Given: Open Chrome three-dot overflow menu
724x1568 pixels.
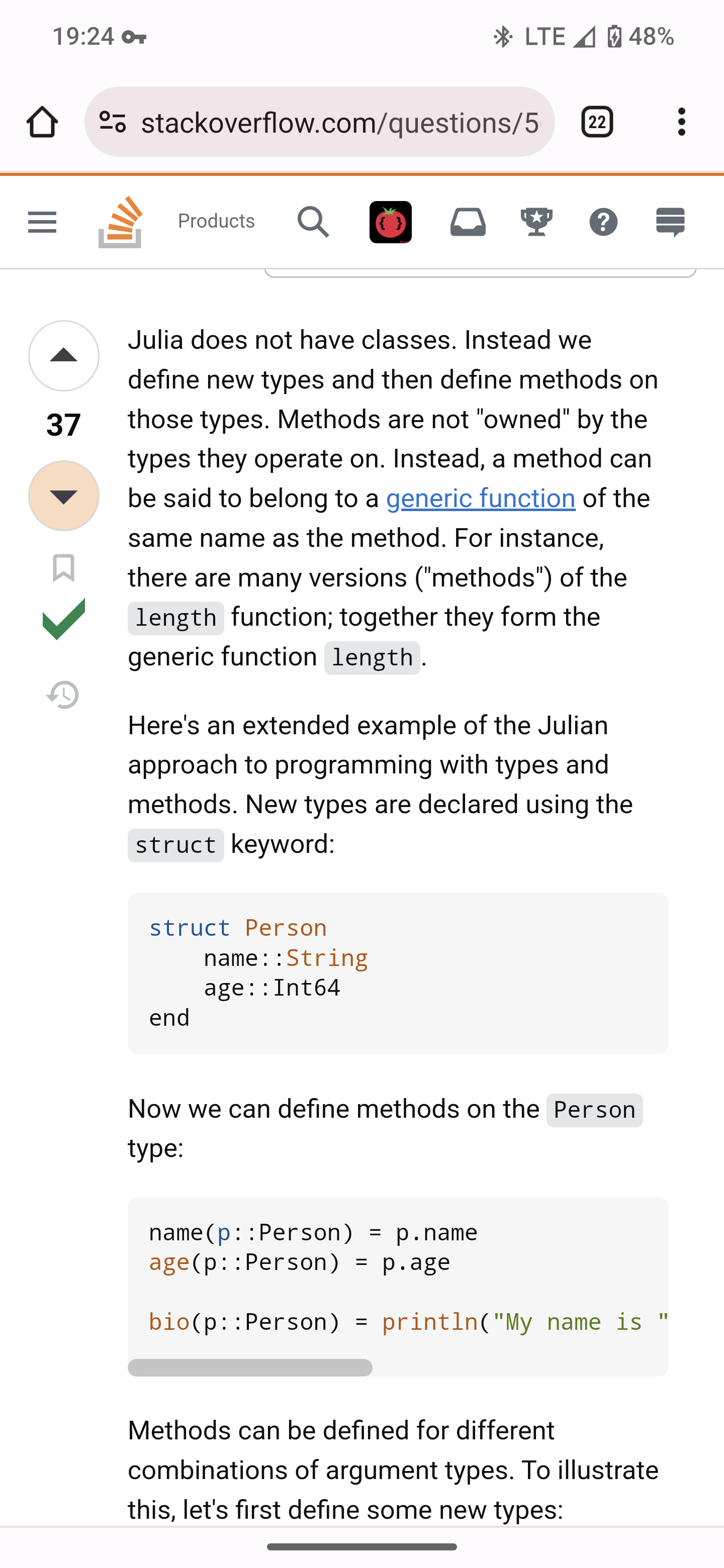Looking at the screenshot, I should 681,122.
